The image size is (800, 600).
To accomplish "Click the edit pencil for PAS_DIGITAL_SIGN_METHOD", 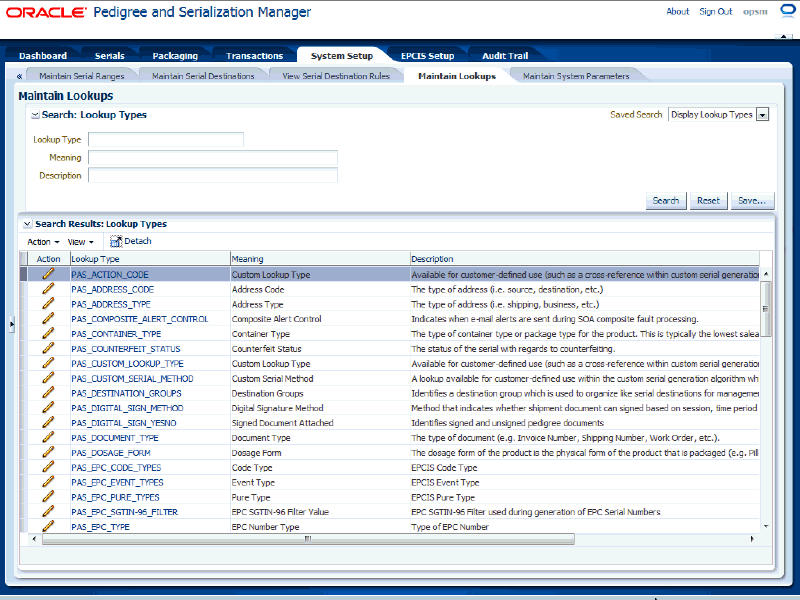I will tap(48, 408).
